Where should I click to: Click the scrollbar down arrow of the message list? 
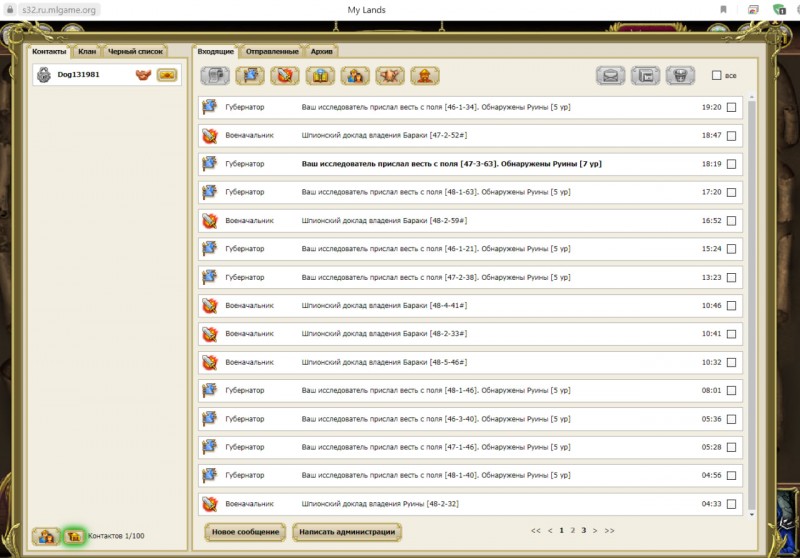pyautogui.click(x=752, y=515)
